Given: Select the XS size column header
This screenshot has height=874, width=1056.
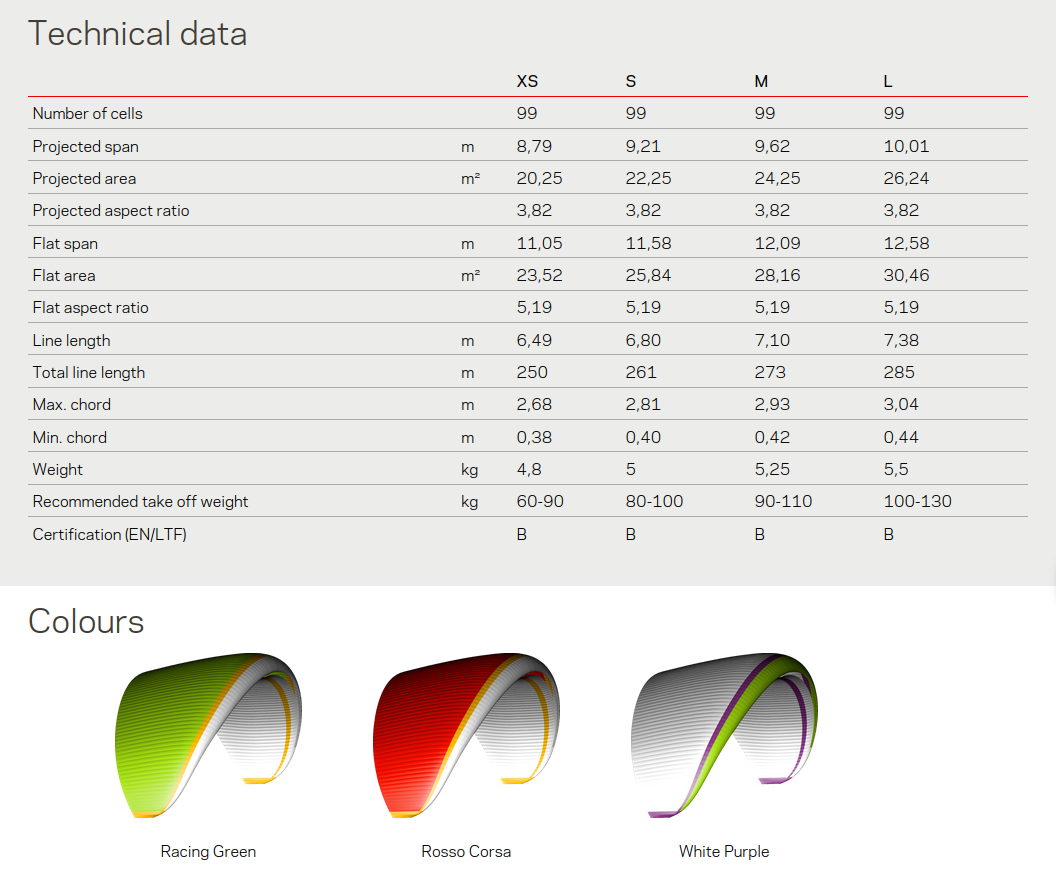Looking at the screenshot, I should (527, 81).
